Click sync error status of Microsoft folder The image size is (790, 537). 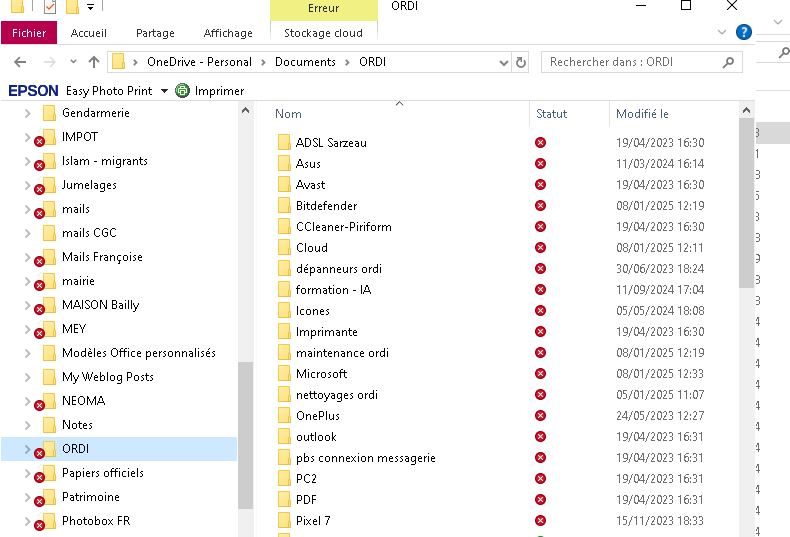point(541,374)
